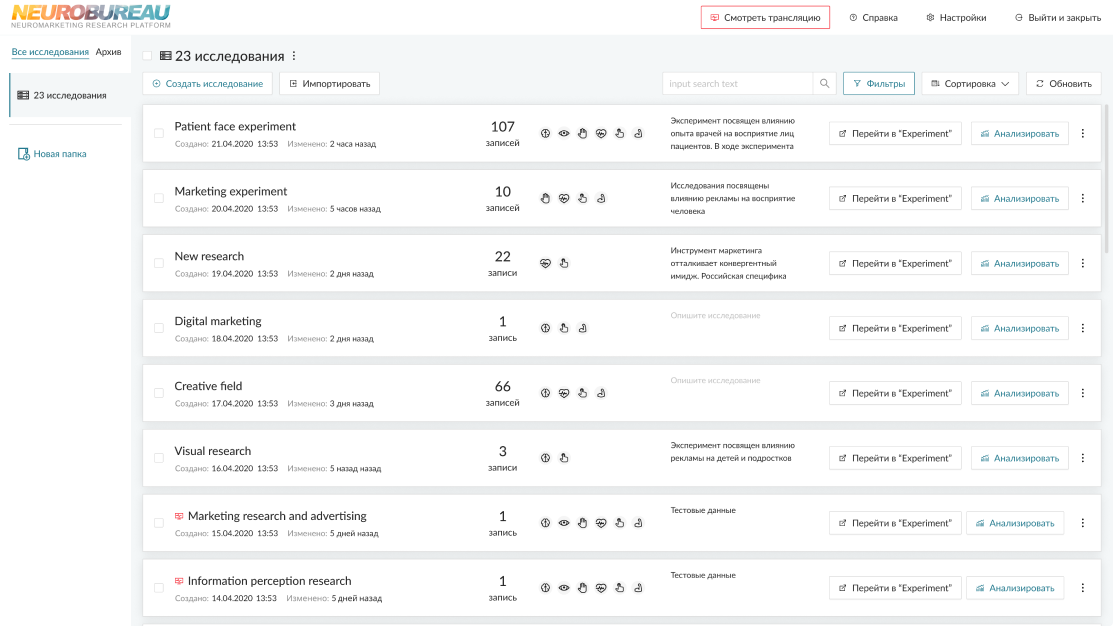Open options menu for Marketing experiment row
1113x626 pixels.
tap(1082, 198)
